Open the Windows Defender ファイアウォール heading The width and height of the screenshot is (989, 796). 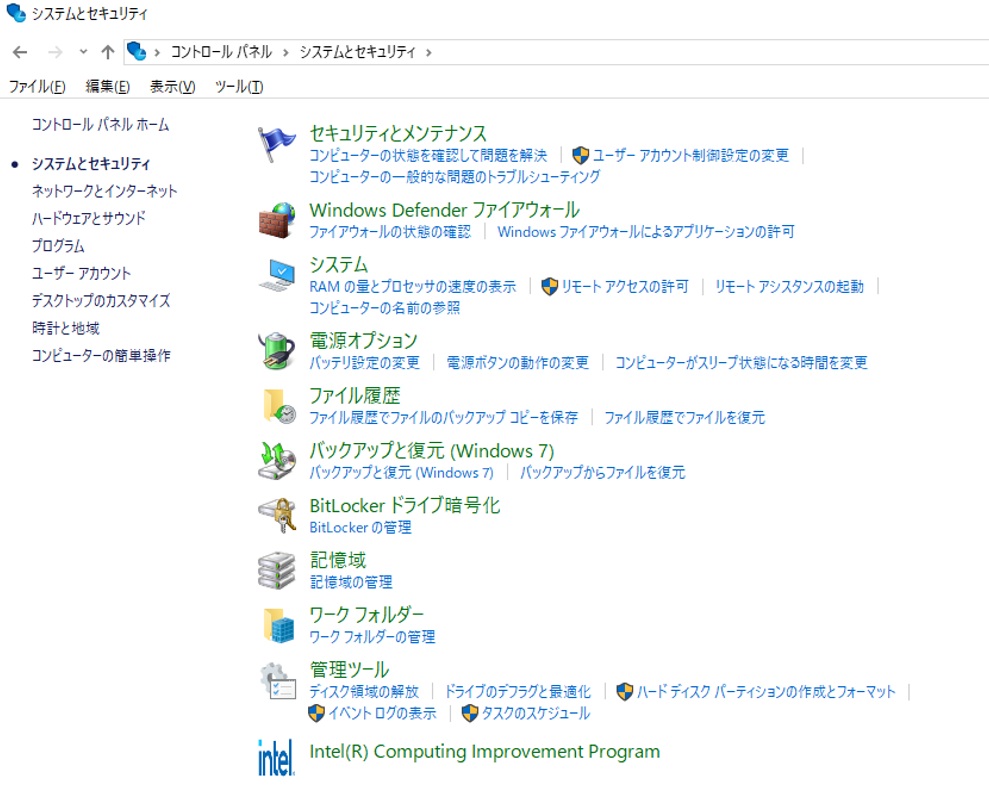tap(445, 209)
